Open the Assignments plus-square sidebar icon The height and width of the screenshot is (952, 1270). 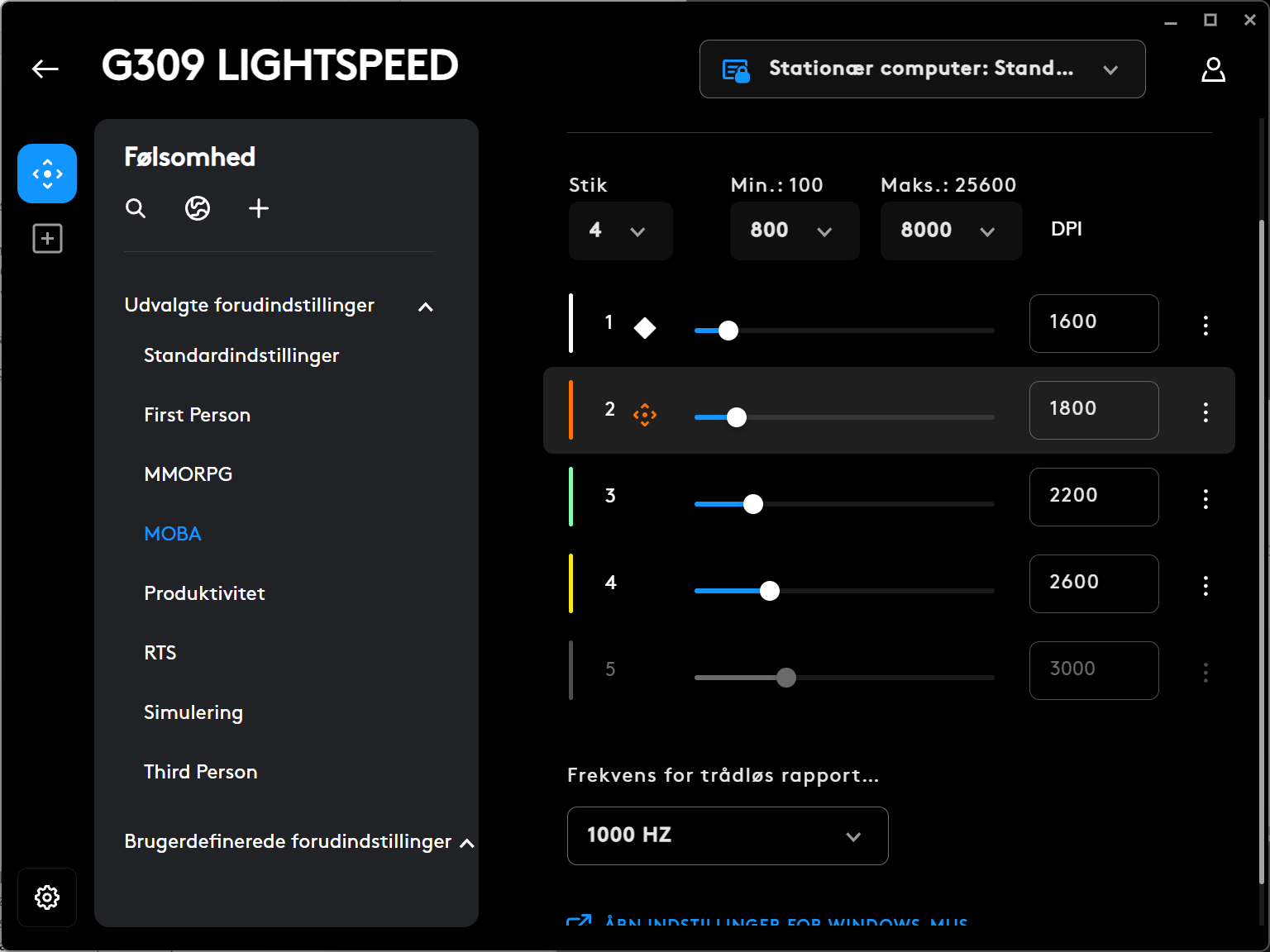coord(47,239)
